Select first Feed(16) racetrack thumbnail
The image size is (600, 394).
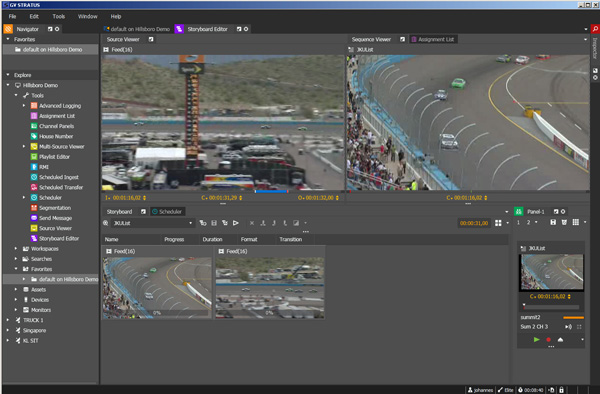point(157,288)
